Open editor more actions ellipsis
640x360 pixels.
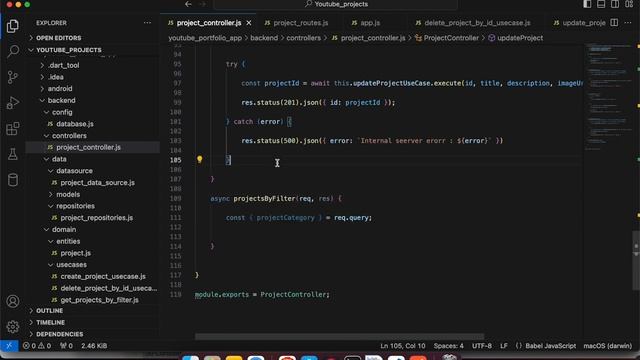(x=628, y=23)
